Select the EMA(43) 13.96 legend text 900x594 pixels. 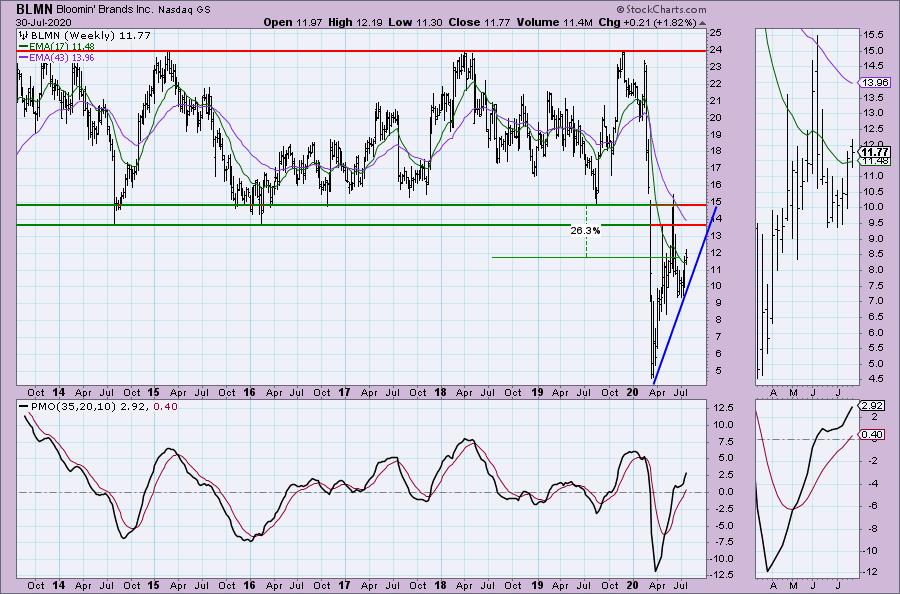point(62,57)
